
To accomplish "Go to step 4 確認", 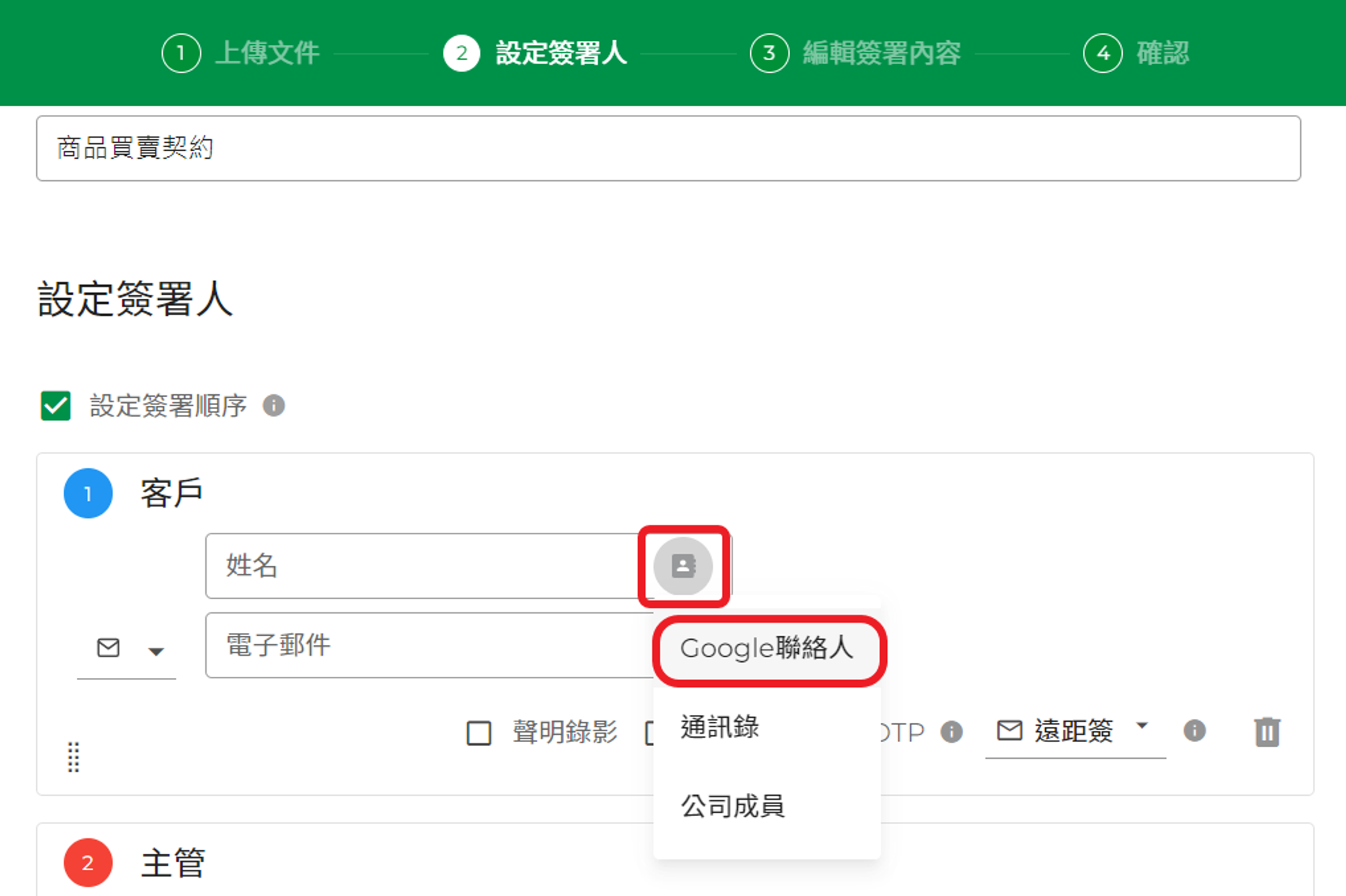I will point(1136,53).
